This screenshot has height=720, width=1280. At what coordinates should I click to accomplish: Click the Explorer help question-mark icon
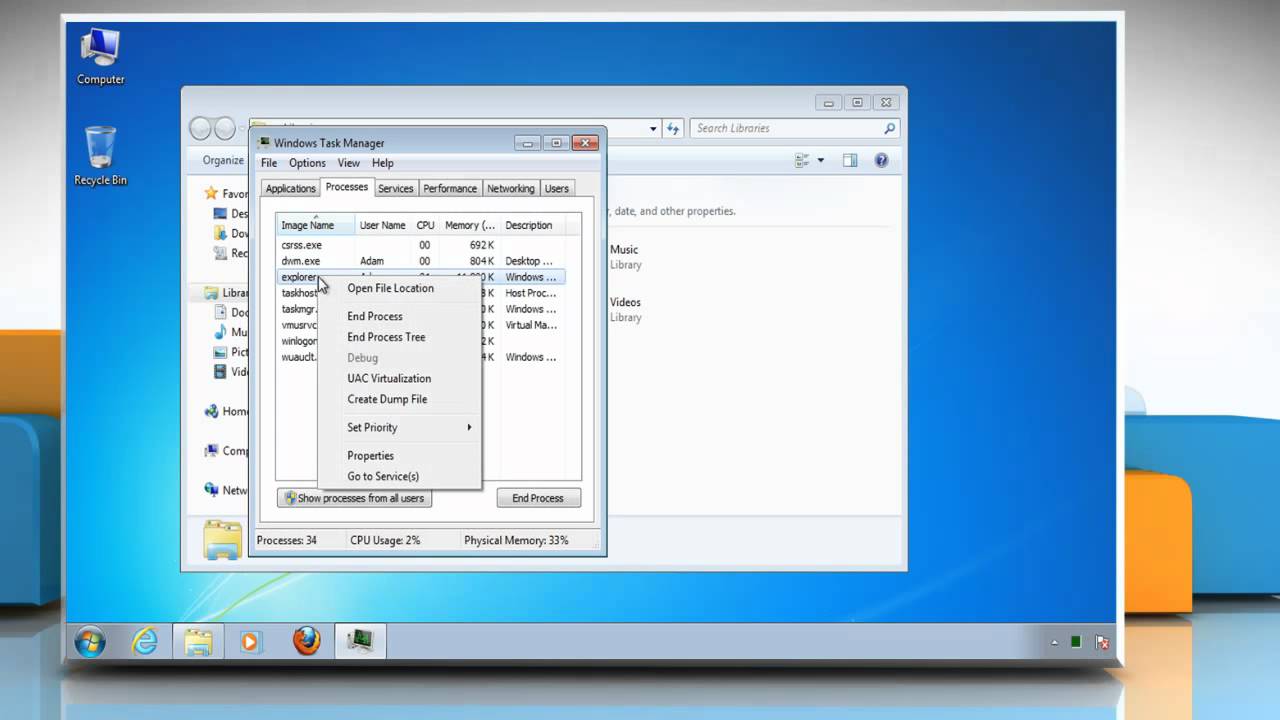881,160
